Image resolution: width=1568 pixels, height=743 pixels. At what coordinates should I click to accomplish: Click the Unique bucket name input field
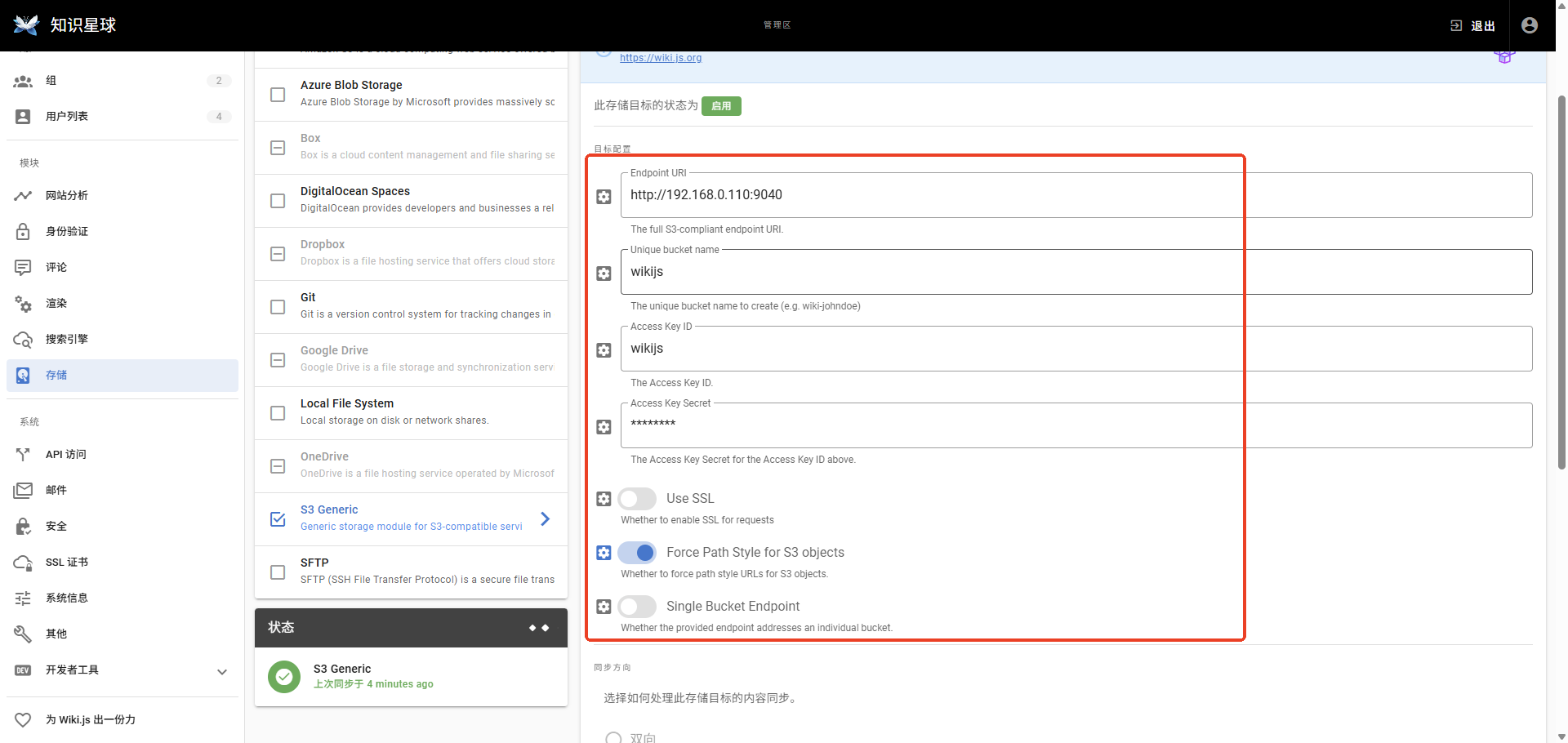tap(1076, 272)
